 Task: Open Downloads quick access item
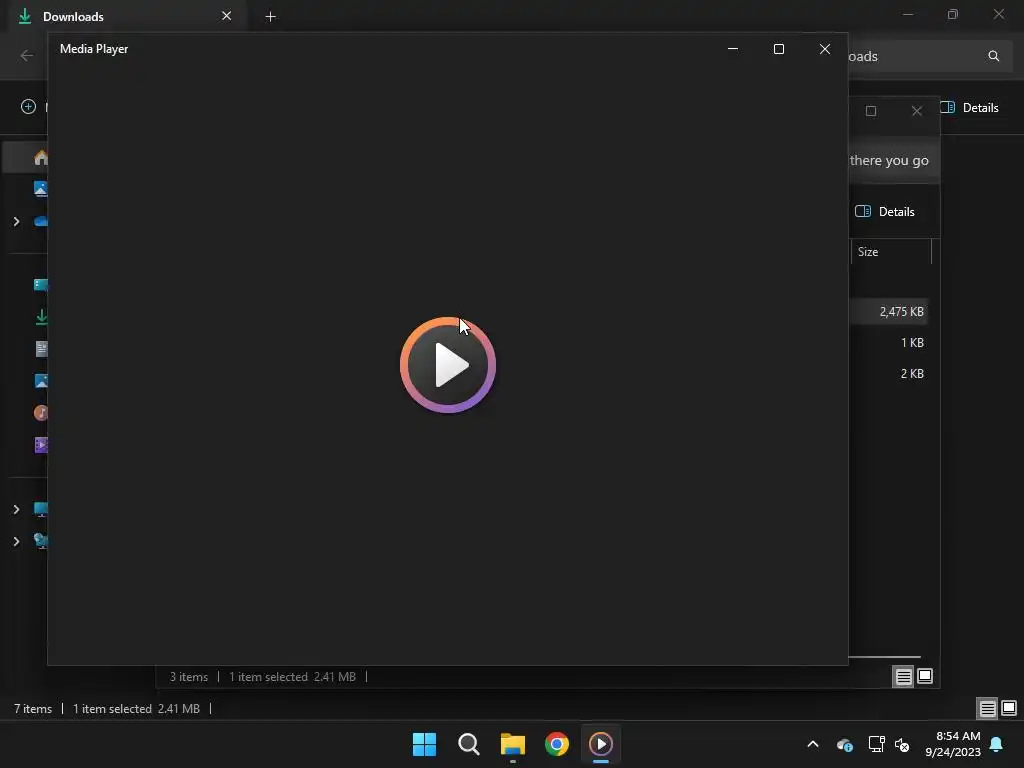(41, 317)
